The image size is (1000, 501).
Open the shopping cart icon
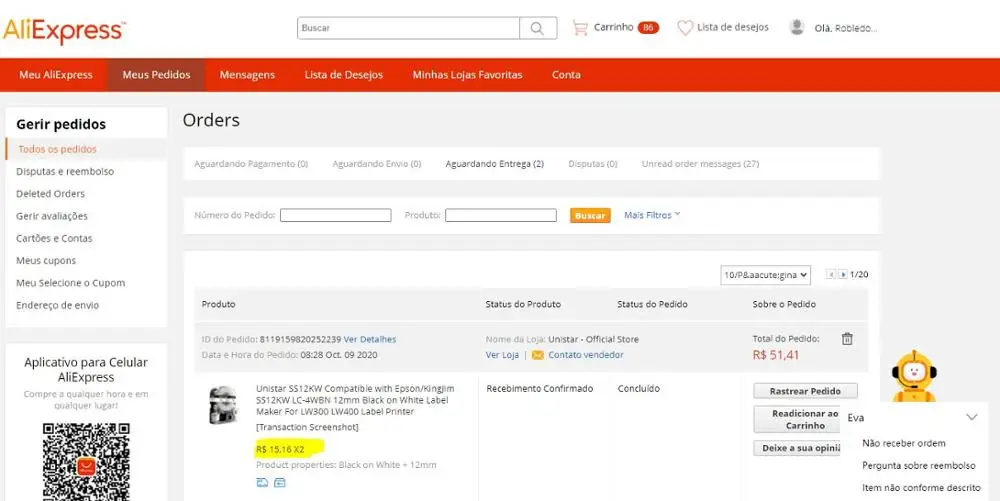580,28
